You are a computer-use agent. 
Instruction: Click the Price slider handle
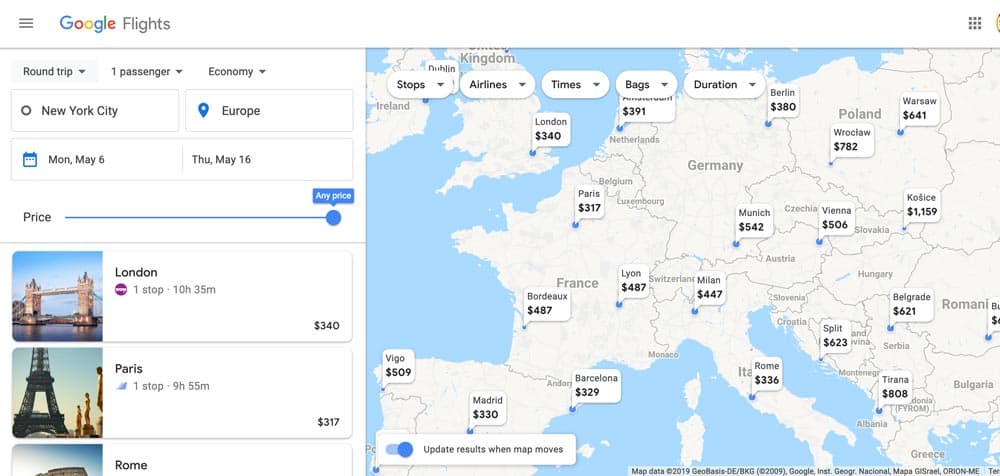pos(333,217)
